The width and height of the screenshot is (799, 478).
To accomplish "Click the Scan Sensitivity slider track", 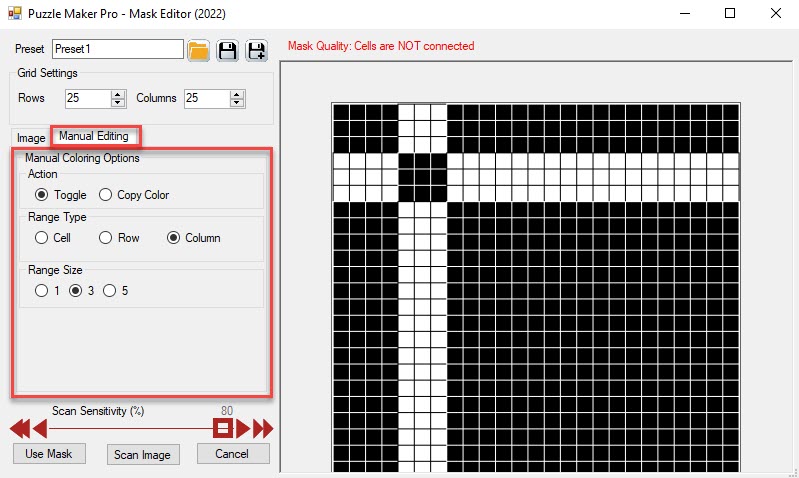I will [130, 429].
